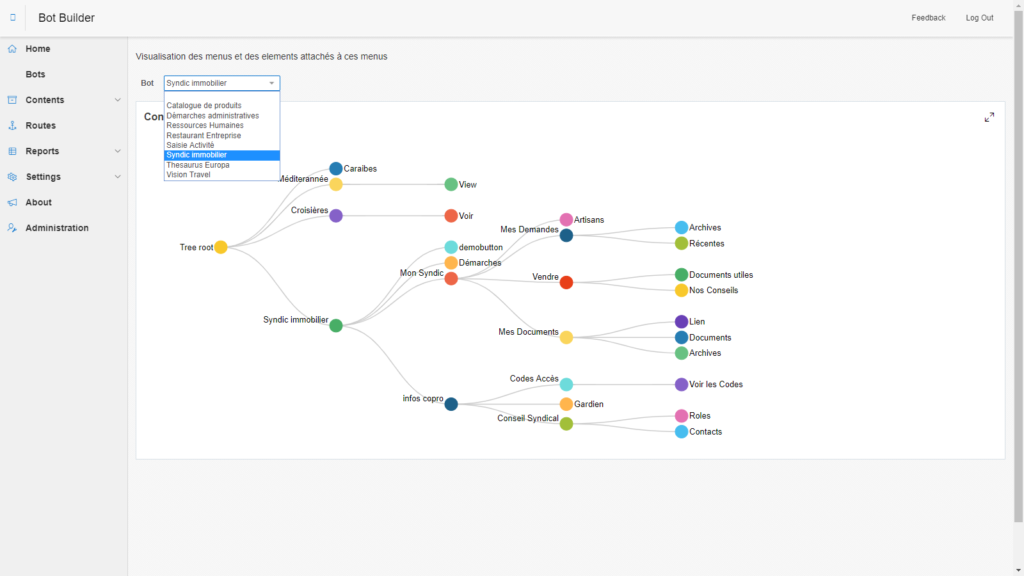Pick Vision Travel from the bot list
Image resolution: width=1024 pixels, height=576 pixels.
[x=221, y=175]
